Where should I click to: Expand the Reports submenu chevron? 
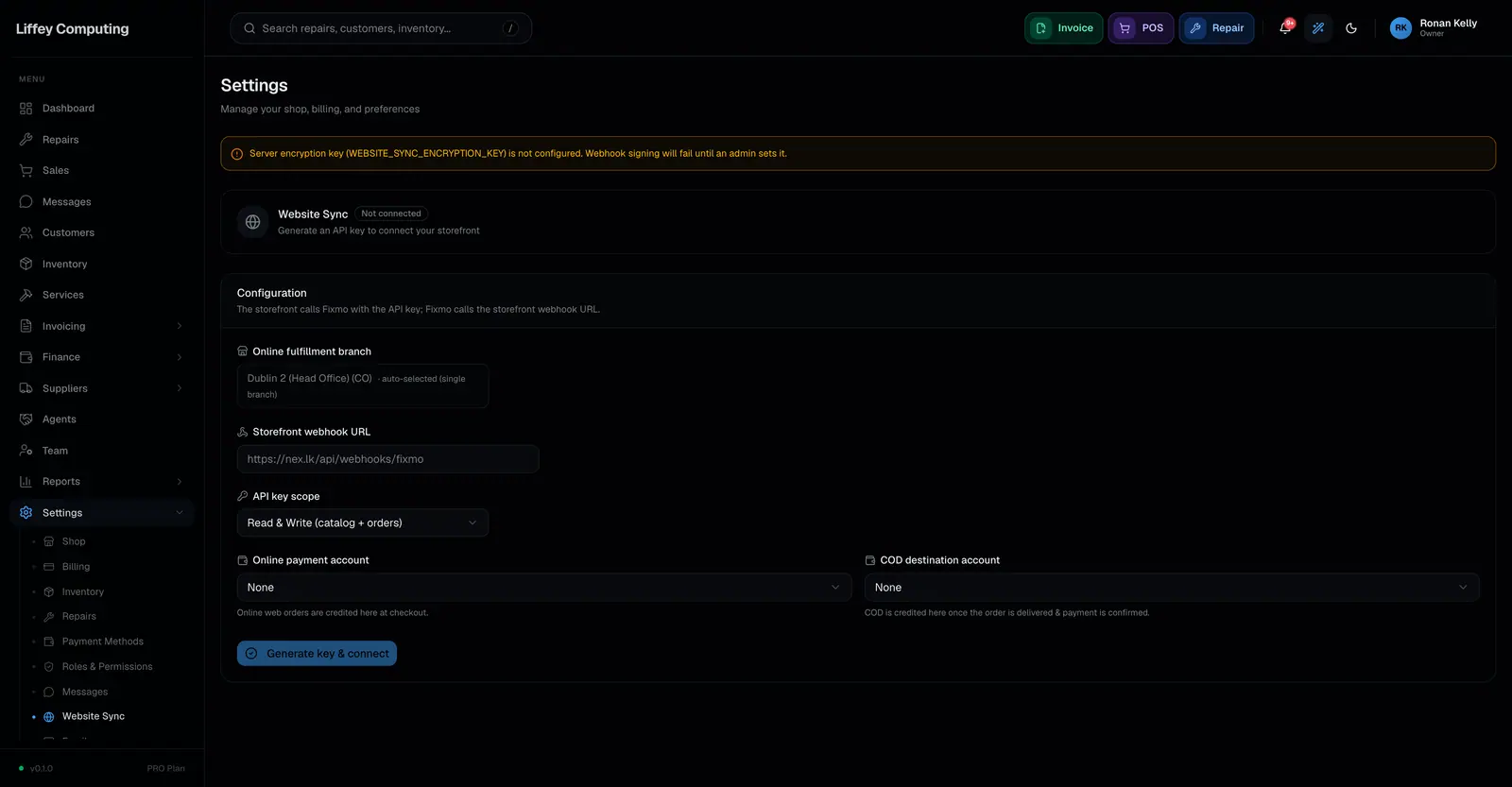click(180, 482)
